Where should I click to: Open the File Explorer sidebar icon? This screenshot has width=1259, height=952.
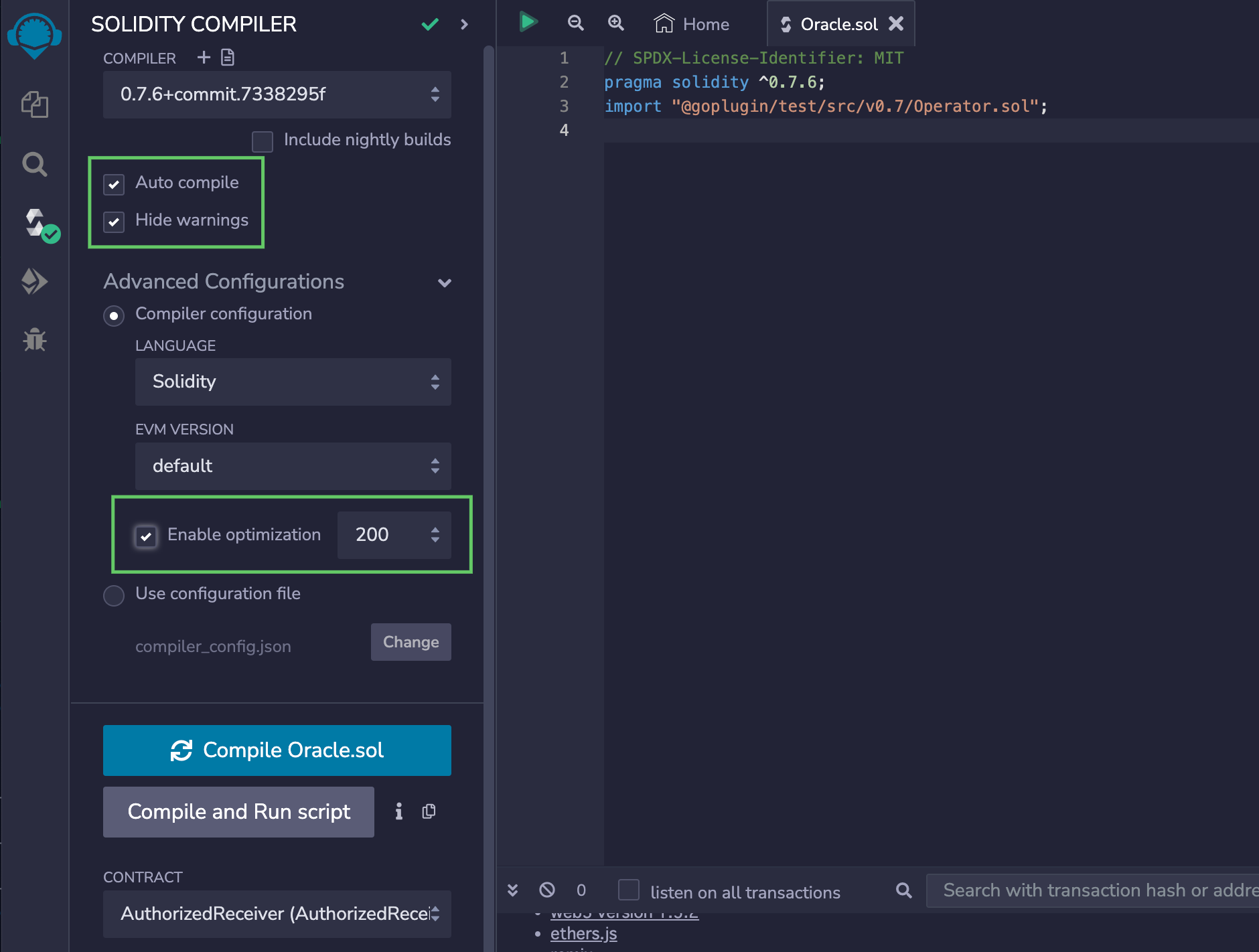(x=35, y=104)
